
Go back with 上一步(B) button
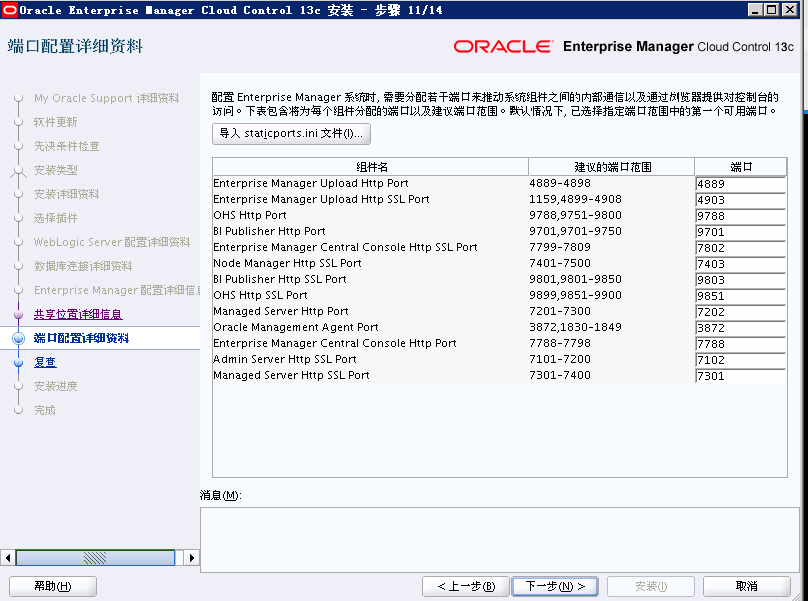466,586
